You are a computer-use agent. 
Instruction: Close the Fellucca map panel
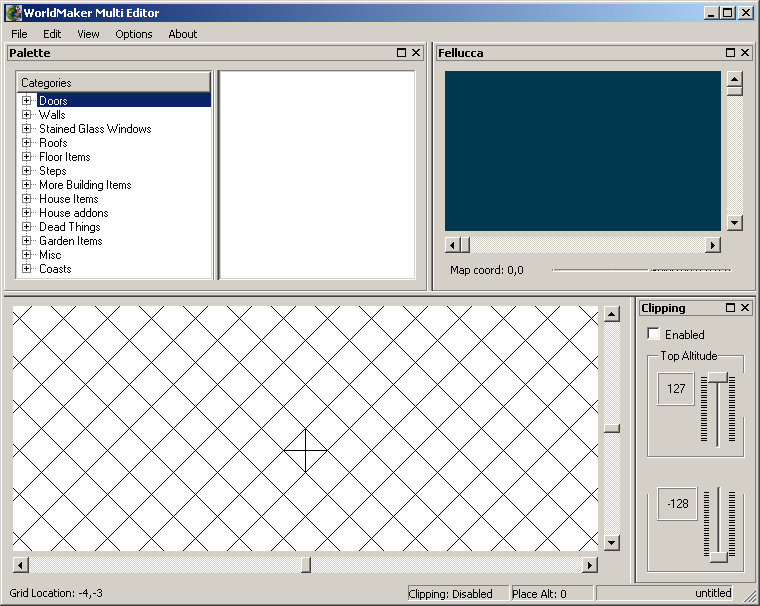coord(745,53)
